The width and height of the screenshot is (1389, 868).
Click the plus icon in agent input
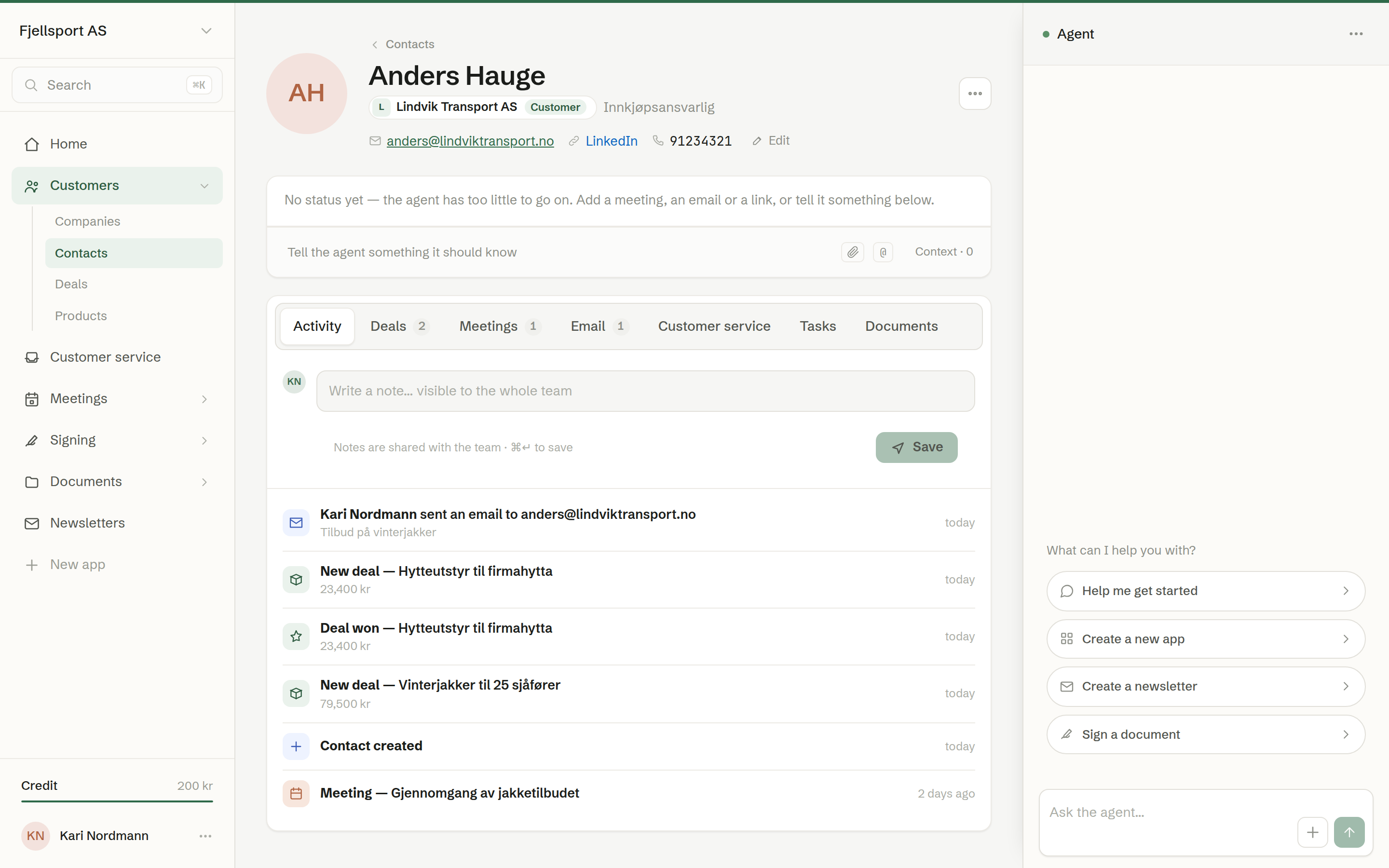click(1312, 832)
